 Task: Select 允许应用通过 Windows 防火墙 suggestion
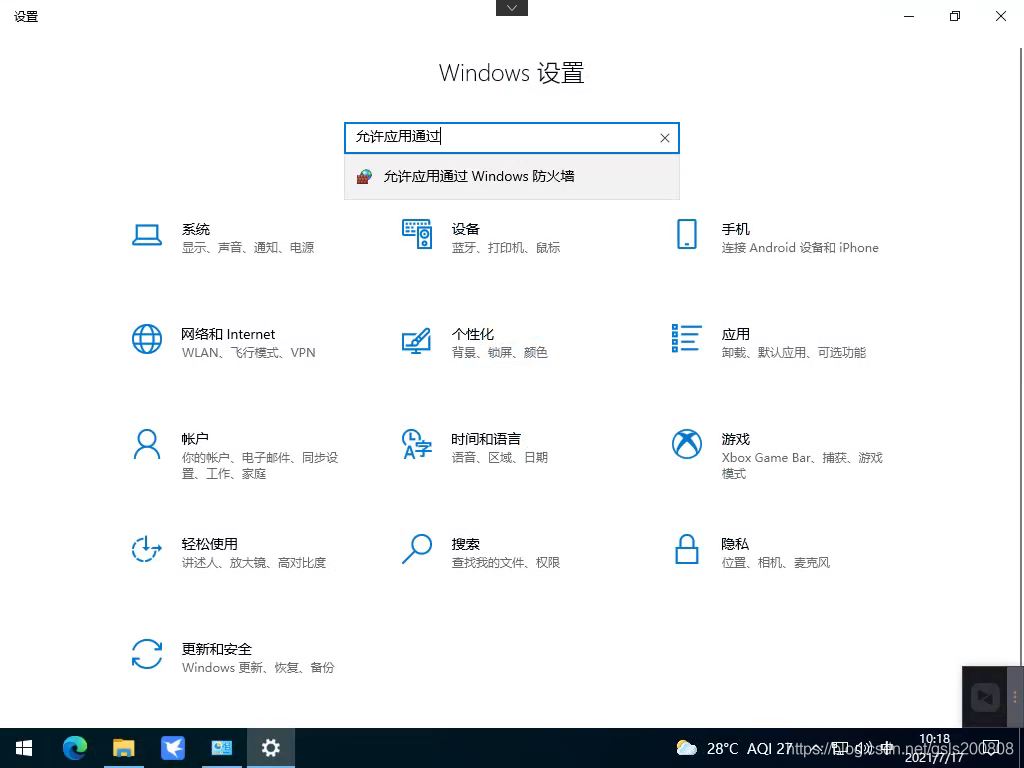(x=511, y=176)
